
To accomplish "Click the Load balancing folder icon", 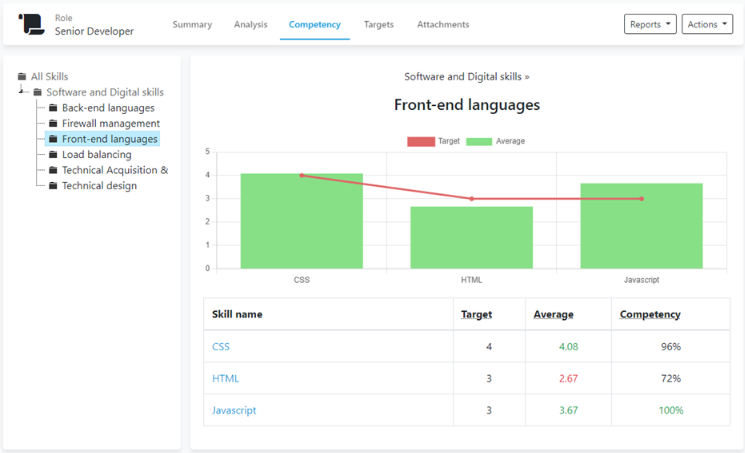I will (53, 155).
